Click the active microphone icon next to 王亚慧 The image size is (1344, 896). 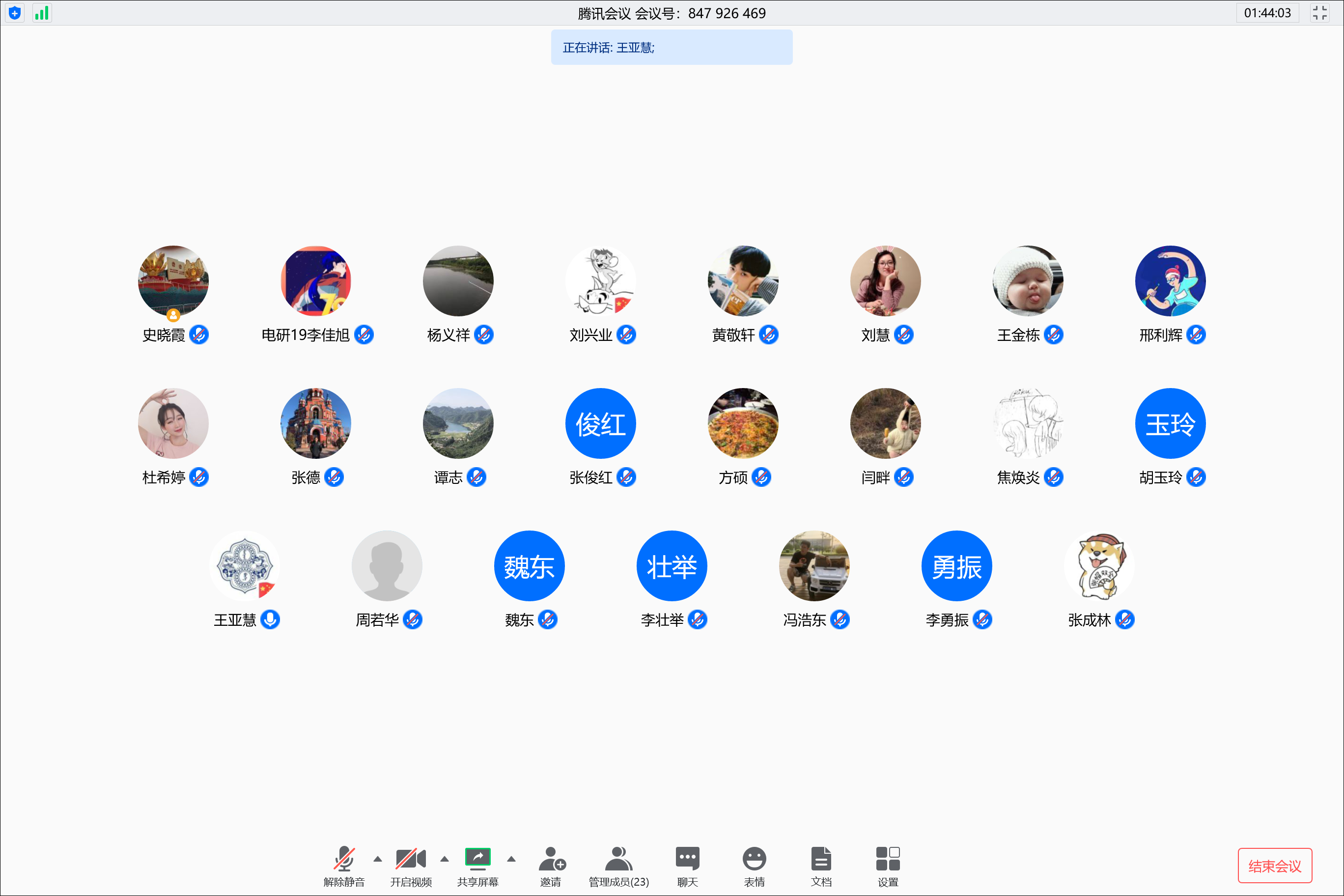click(270, 619)
